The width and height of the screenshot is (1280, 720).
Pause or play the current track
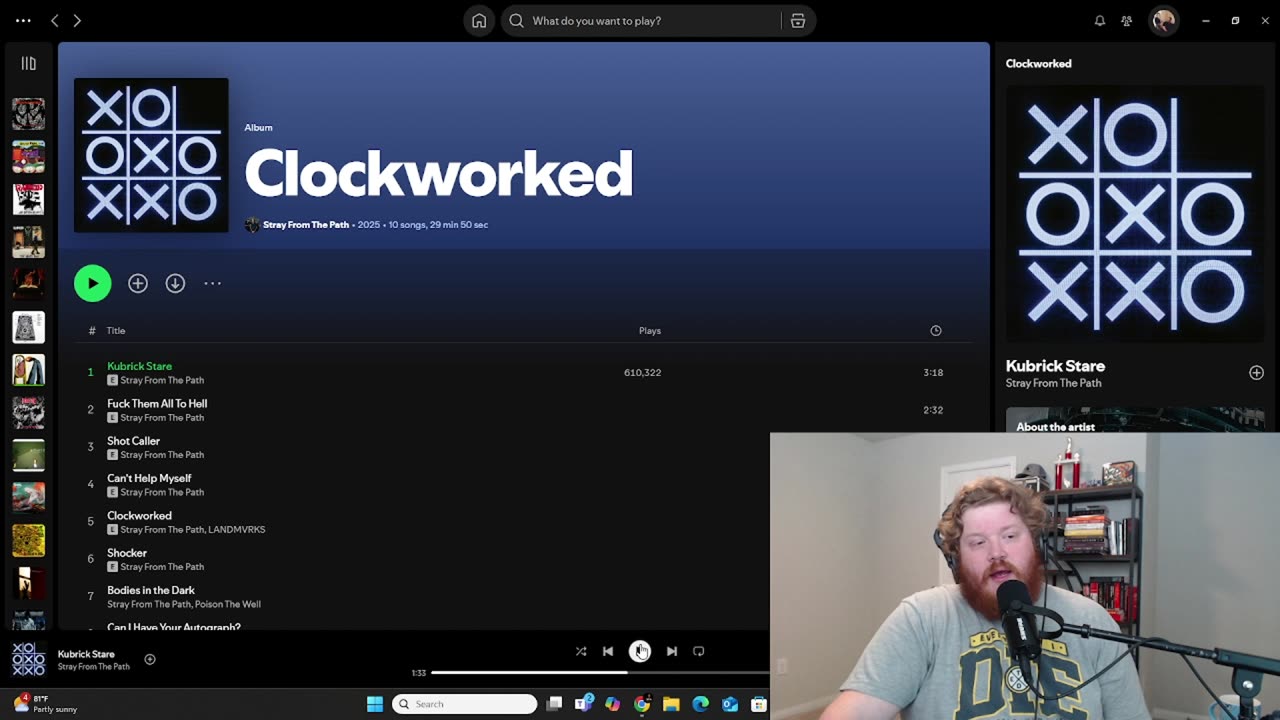click(x=640, y=651)
